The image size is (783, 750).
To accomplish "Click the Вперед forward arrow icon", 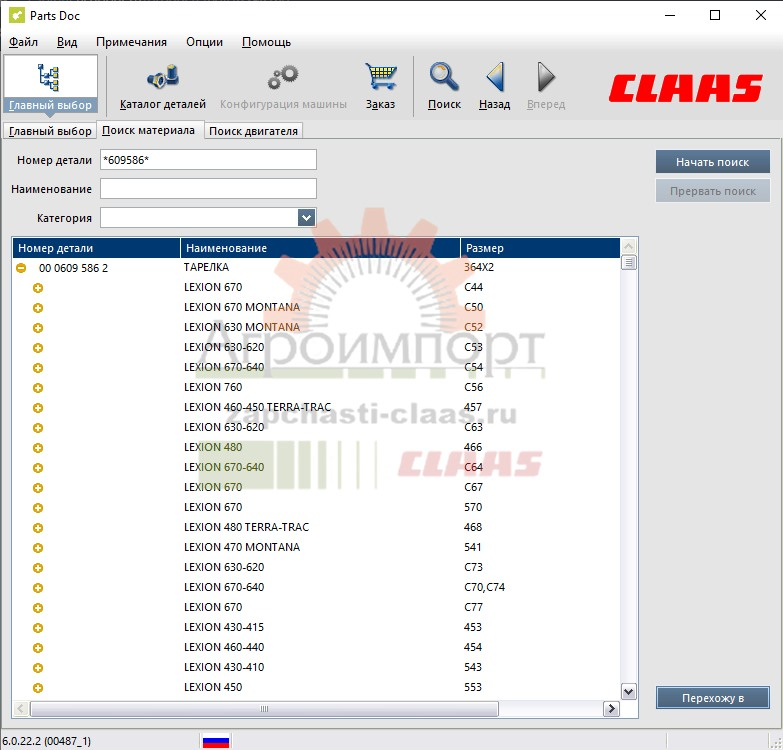I will pyautogui.click(x=546, y=77).
